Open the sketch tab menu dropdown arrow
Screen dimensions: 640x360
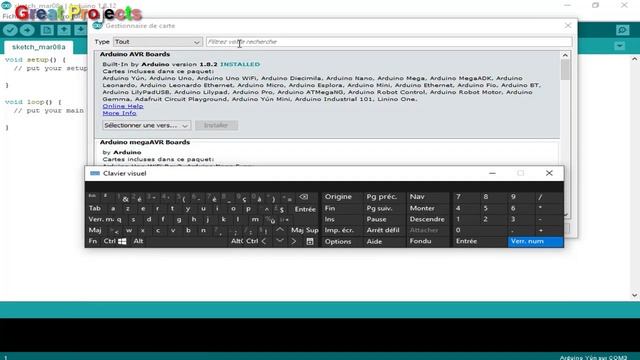point(620,46)
